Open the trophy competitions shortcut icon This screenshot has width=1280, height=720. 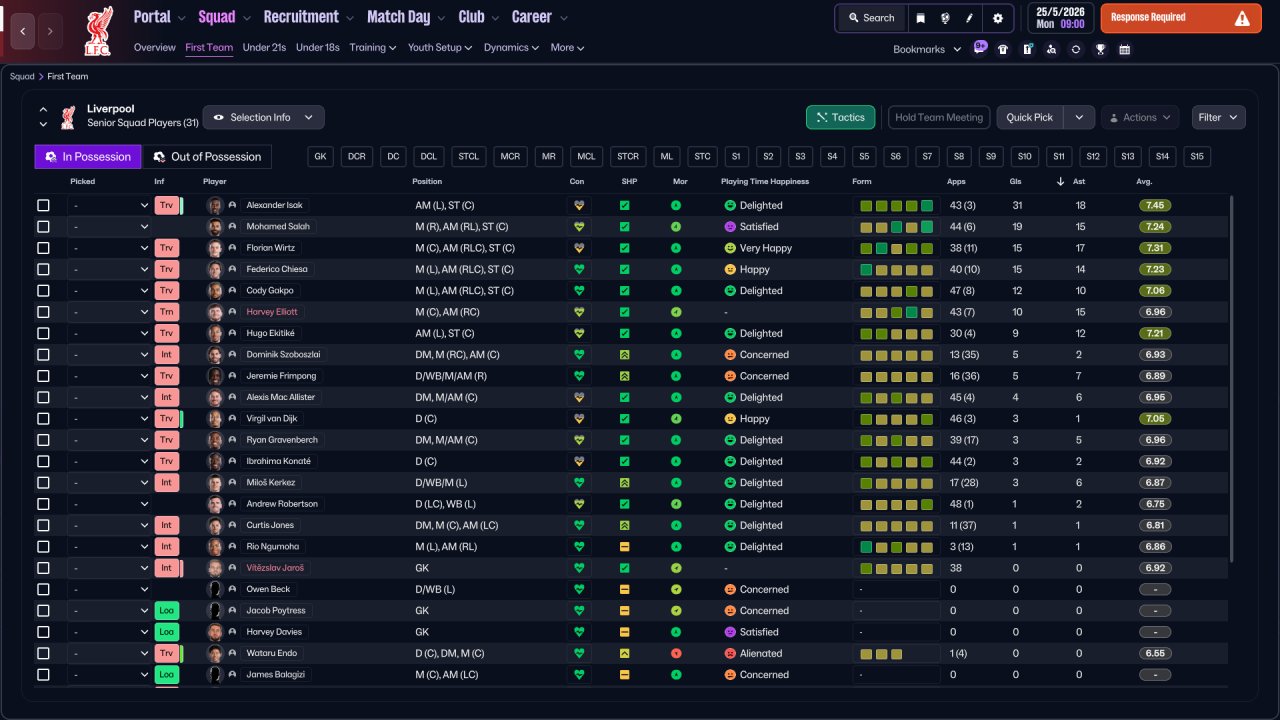tap(1100, 49)
